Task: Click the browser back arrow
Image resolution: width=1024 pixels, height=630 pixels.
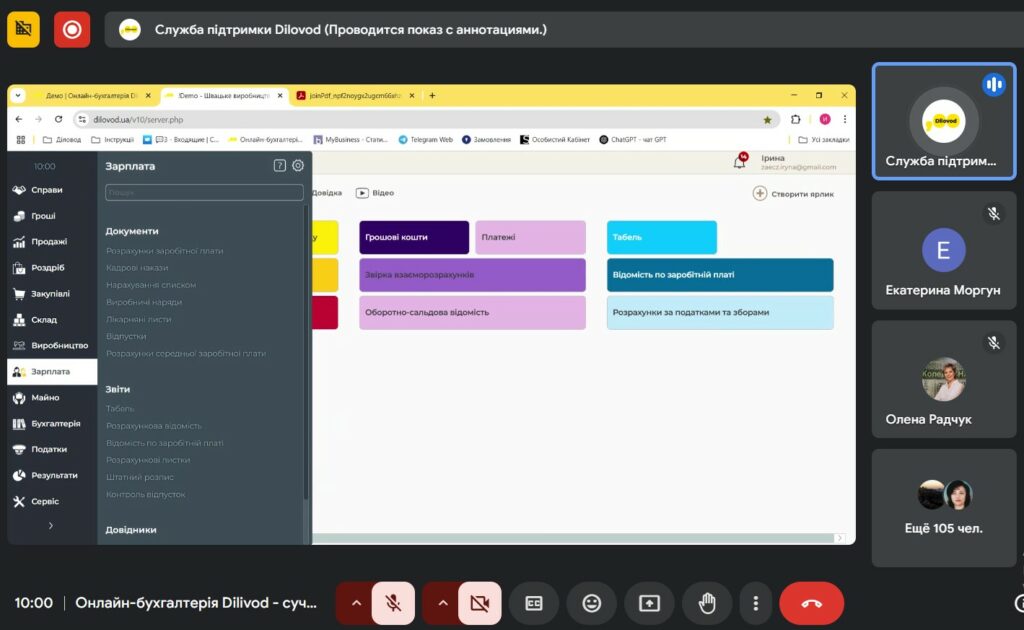Action: coord(19,119)
